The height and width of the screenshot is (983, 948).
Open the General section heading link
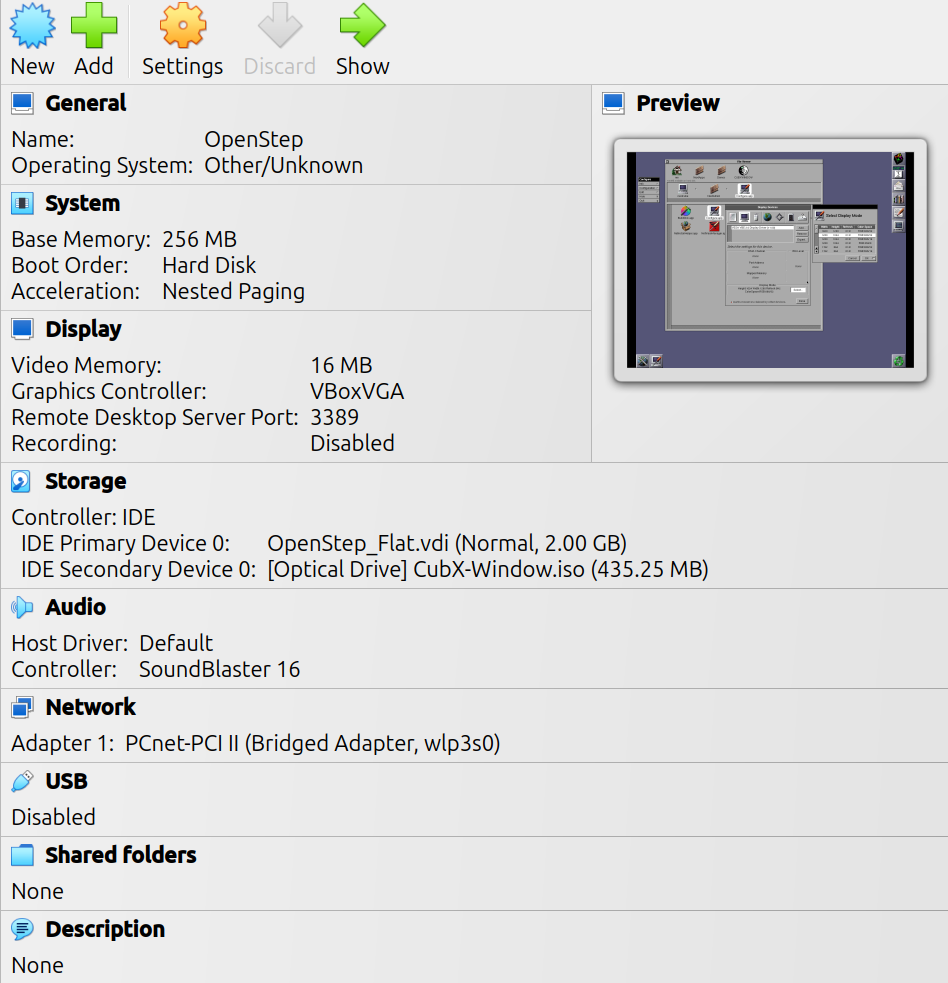point(85,103)
